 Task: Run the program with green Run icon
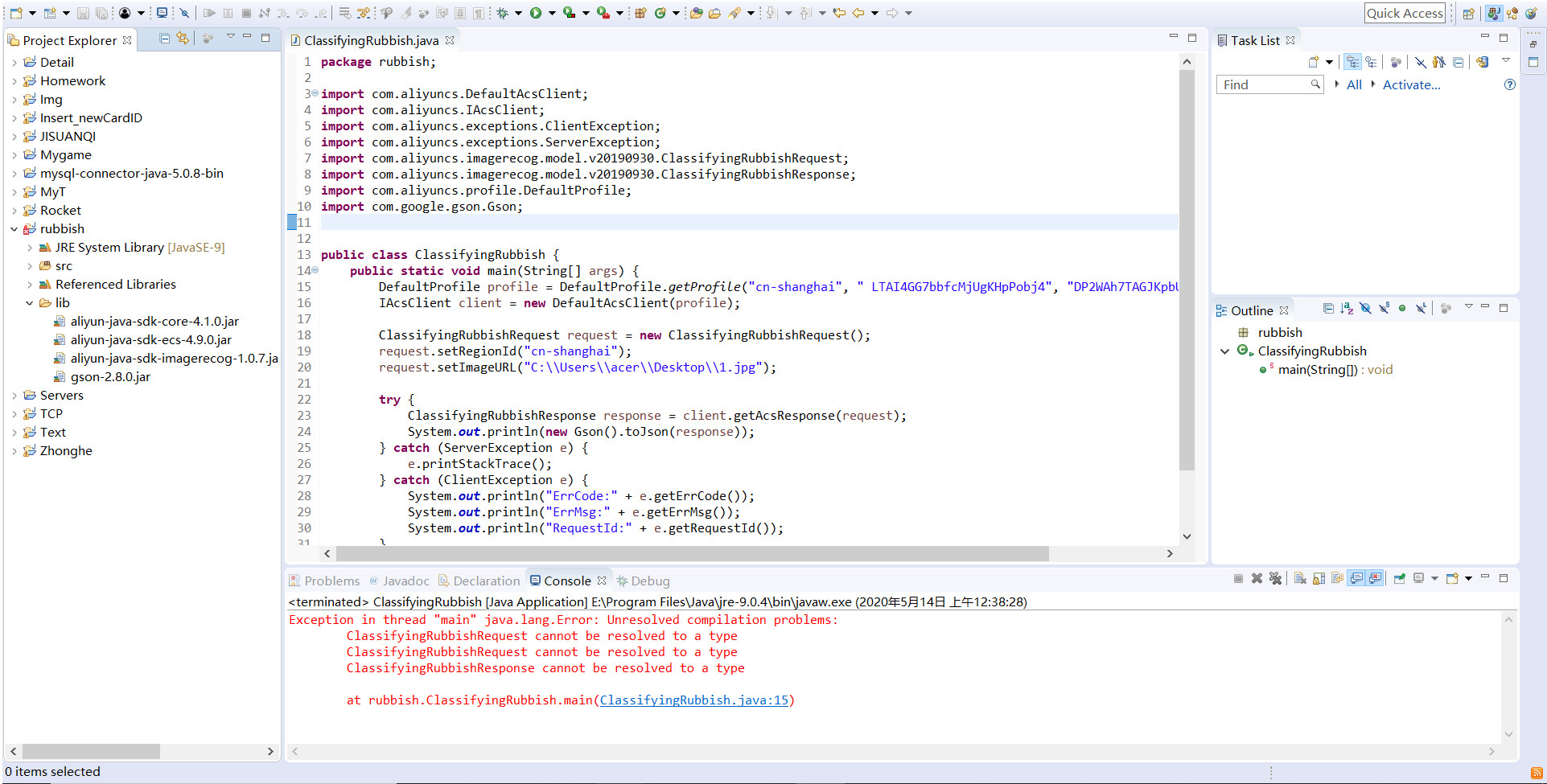pos(536,13)
